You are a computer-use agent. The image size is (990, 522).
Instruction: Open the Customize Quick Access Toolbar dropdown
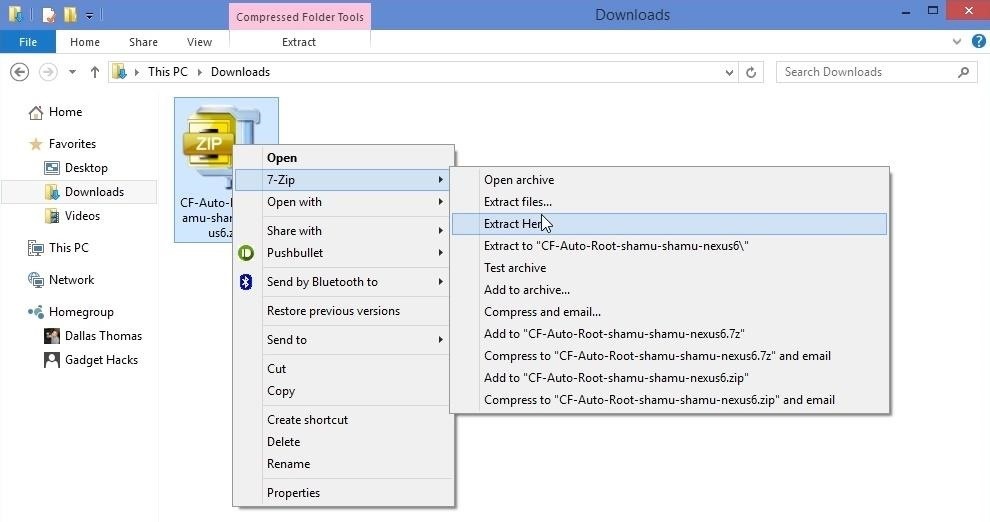[90, 15]
